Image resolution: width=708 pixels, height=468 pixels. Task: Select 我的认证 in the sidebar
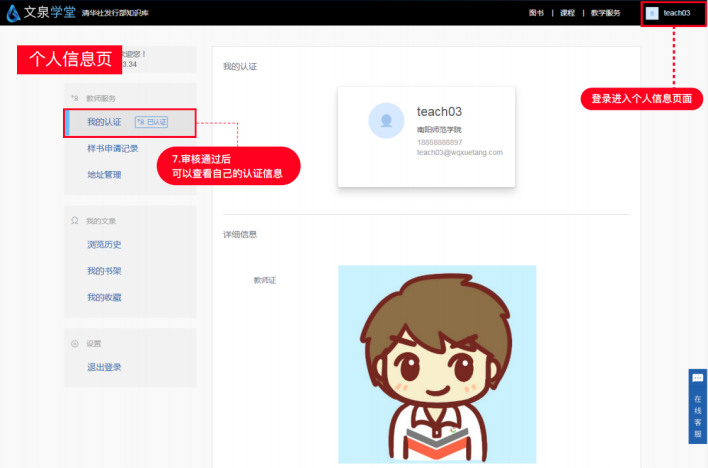click(103, 122)
